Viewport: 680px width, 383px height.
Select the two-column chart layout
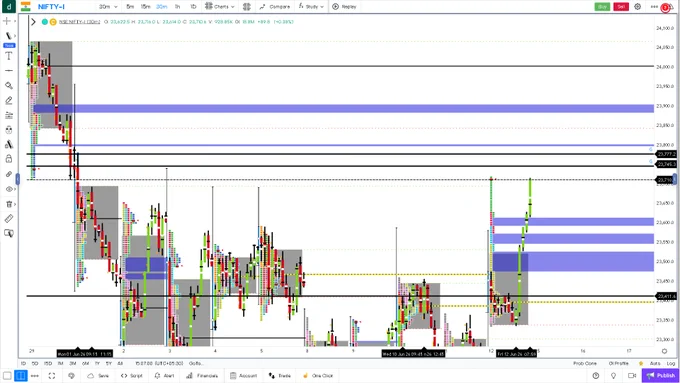20,376
